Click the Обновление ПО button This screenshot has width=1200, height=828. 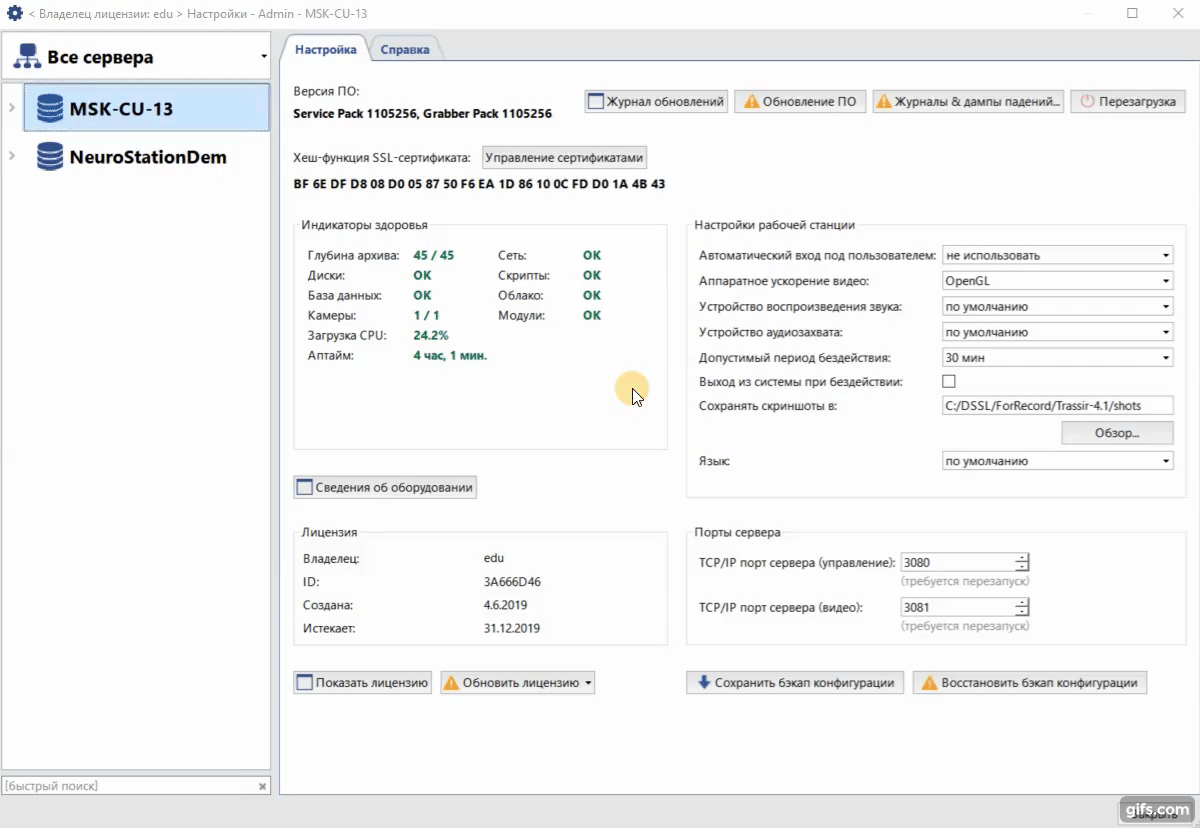pyautogui.click(x=800, y=101)
